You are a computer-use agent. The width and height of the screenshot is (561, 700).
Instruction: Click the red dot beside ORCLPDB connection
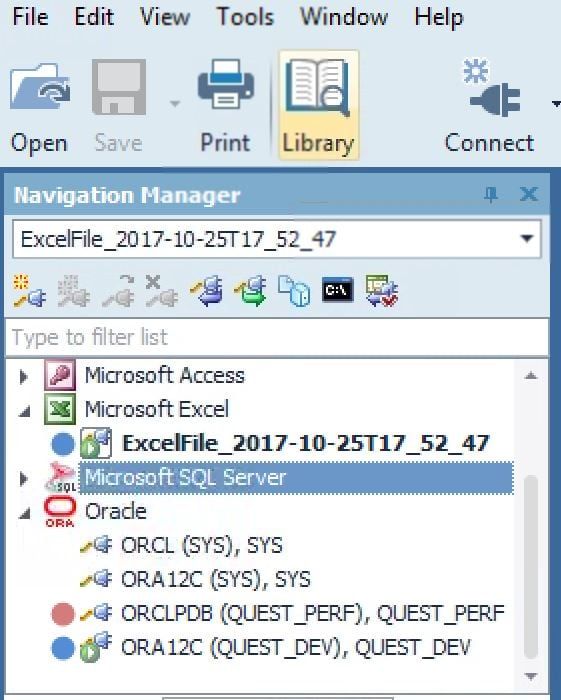(x=63, y=614)
